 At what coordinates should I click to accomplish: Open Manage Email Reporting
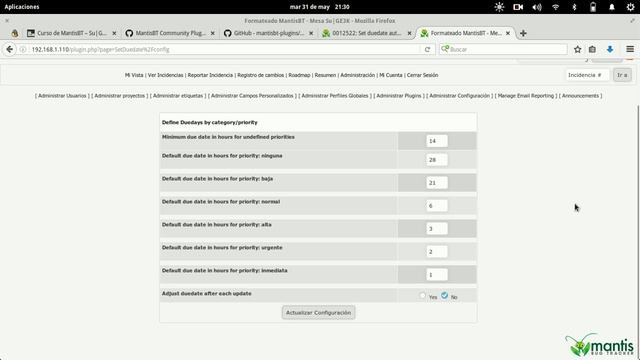[526, 96]
